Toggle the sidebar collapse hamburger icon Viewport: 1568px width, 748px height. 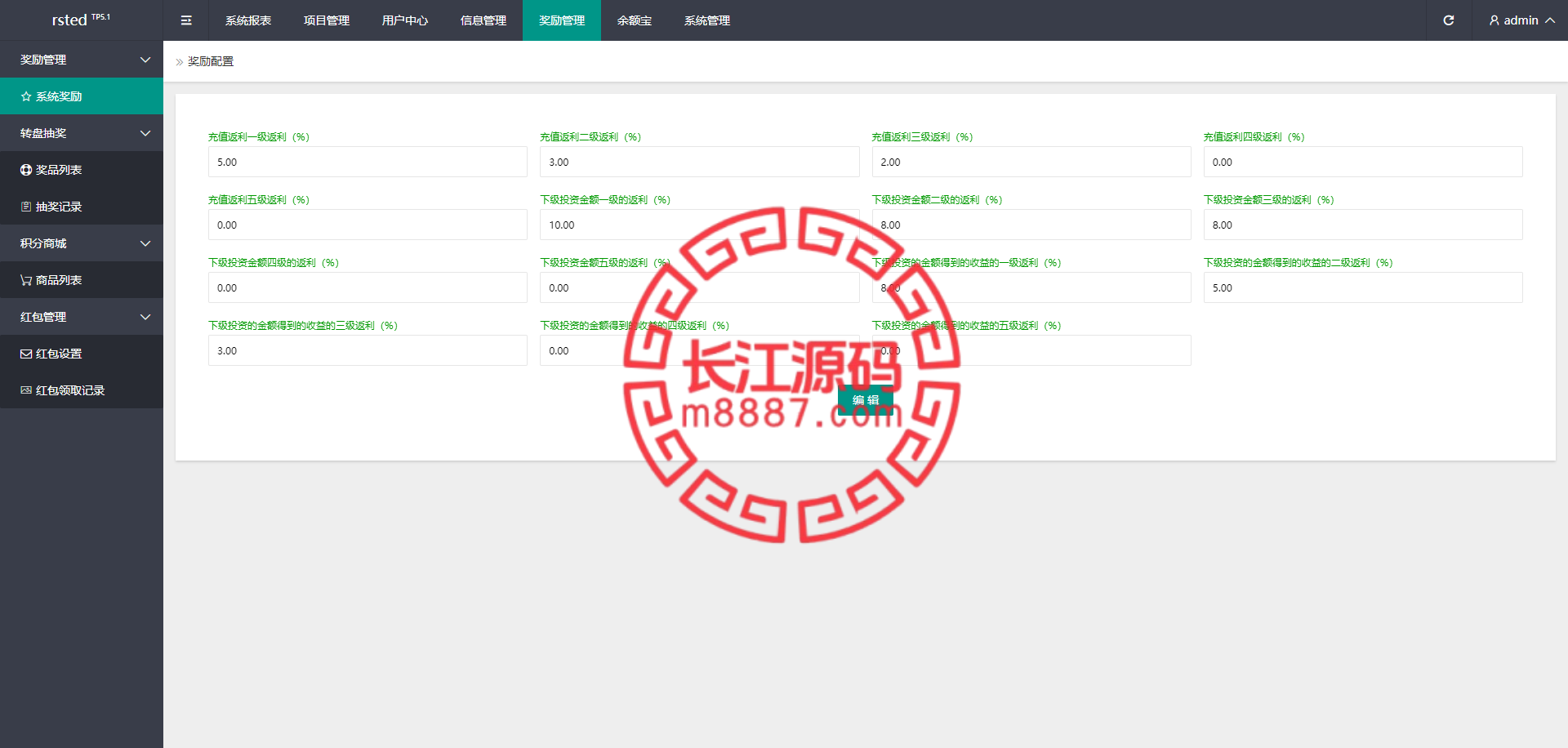186,20
